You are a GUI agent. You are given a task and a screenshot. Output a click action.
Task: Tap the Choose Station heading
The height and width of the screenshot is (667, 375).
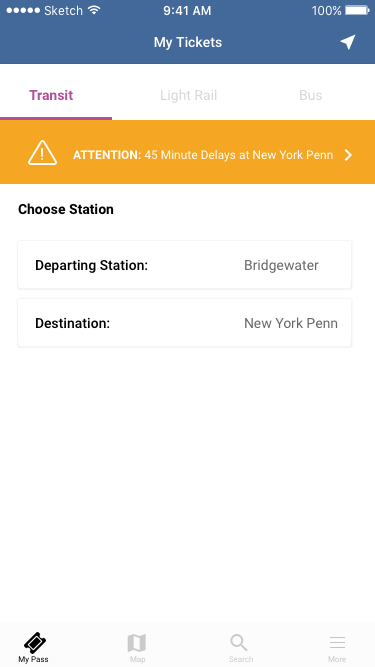(x=66, y=209)
